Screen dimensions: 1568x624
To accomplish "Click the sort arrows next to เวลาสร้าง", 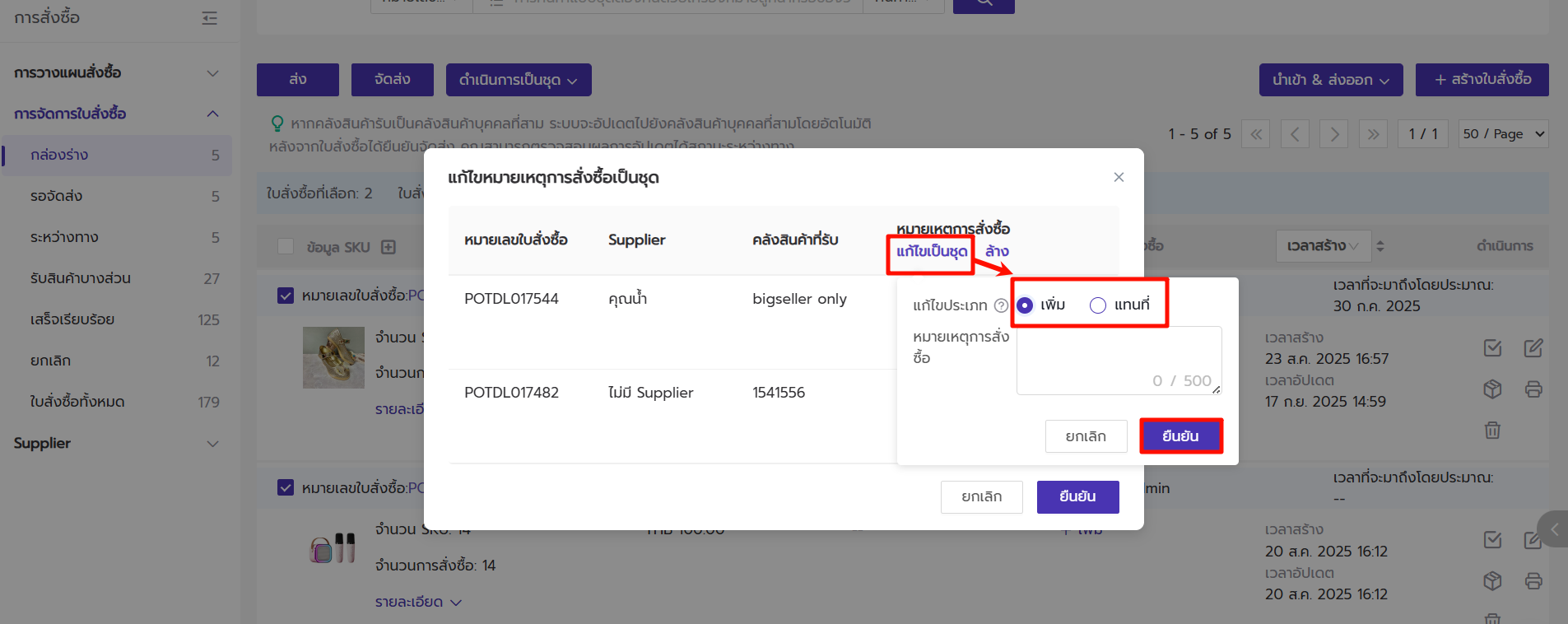I will pyautogui.click(x=1380, y=246).
